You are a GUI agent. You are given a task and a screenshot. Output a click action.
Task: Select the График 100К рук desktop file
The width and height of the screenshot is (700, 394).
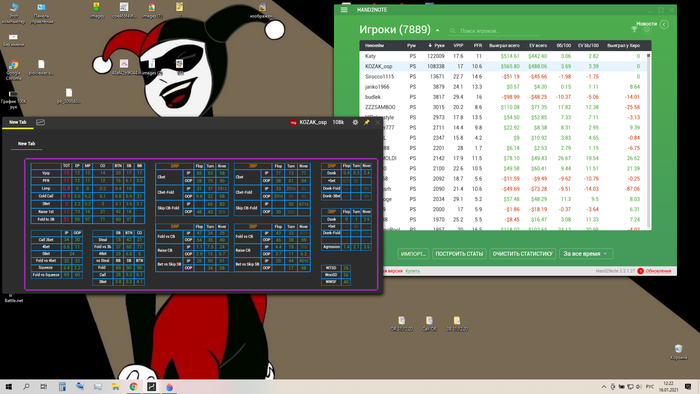coord(13,100)
